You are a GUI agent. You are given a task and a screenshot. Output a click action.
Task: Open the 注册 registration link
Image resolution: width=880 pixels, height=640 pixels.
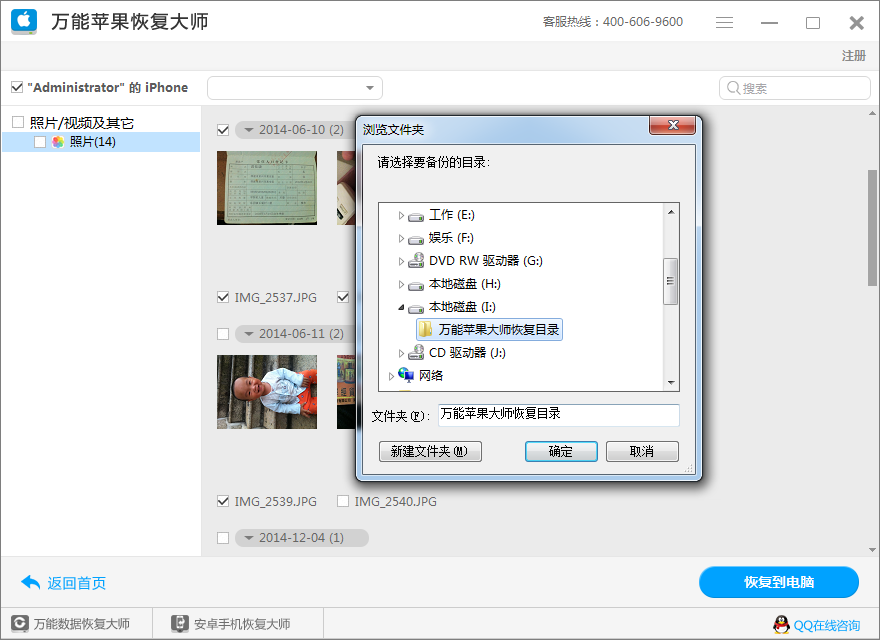coord(853,56)
